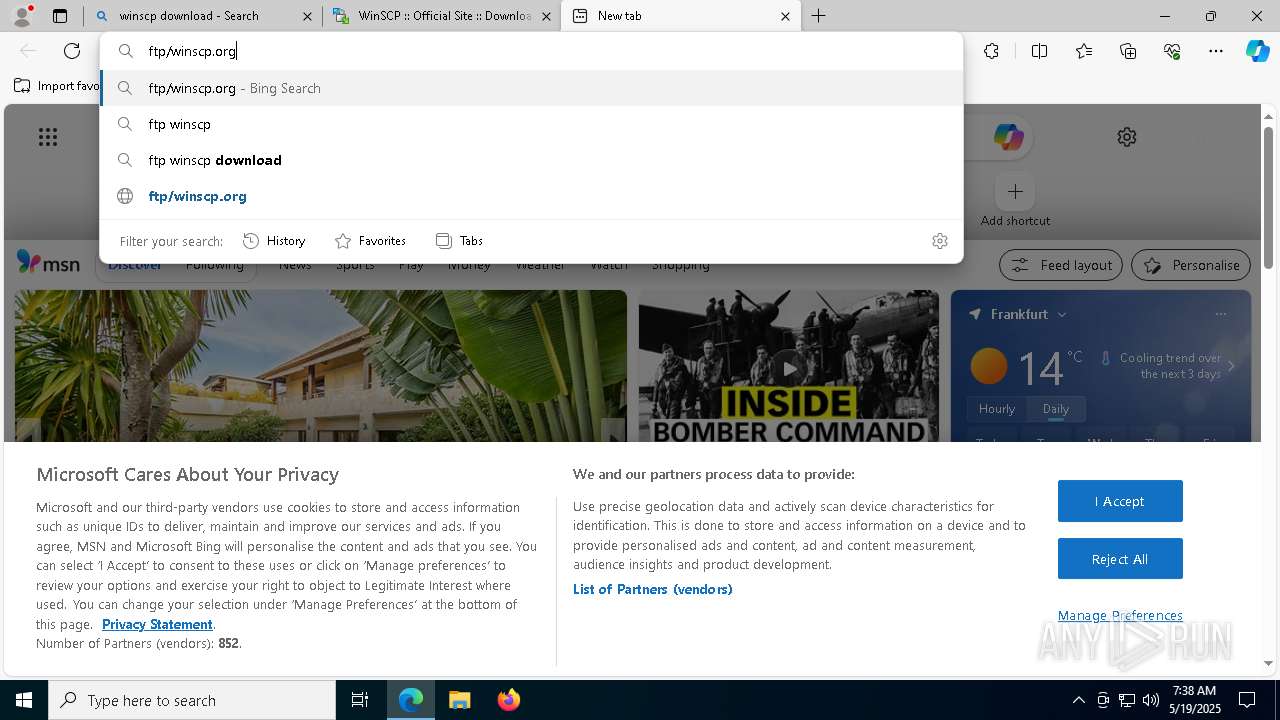The image size is (1280, 720).
Task: Open the Favorites star toolbar icon
Action: 1084,51
